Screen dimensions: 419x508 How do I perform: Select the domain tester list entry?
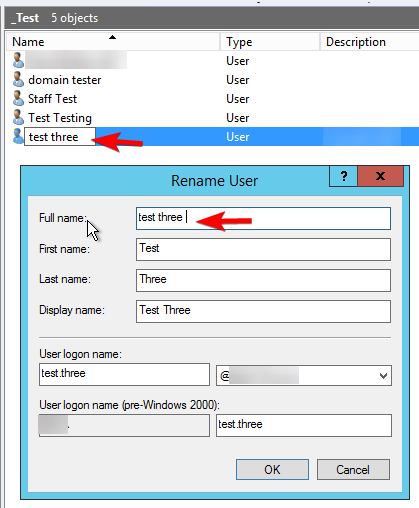point(65,80)
